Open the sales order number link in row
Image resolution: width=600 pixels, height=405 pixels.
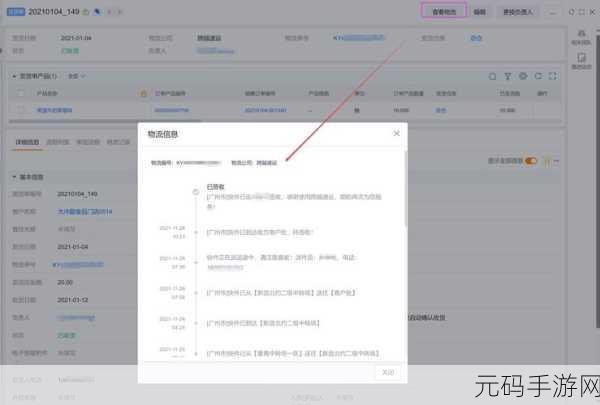[x=266, y=110]
